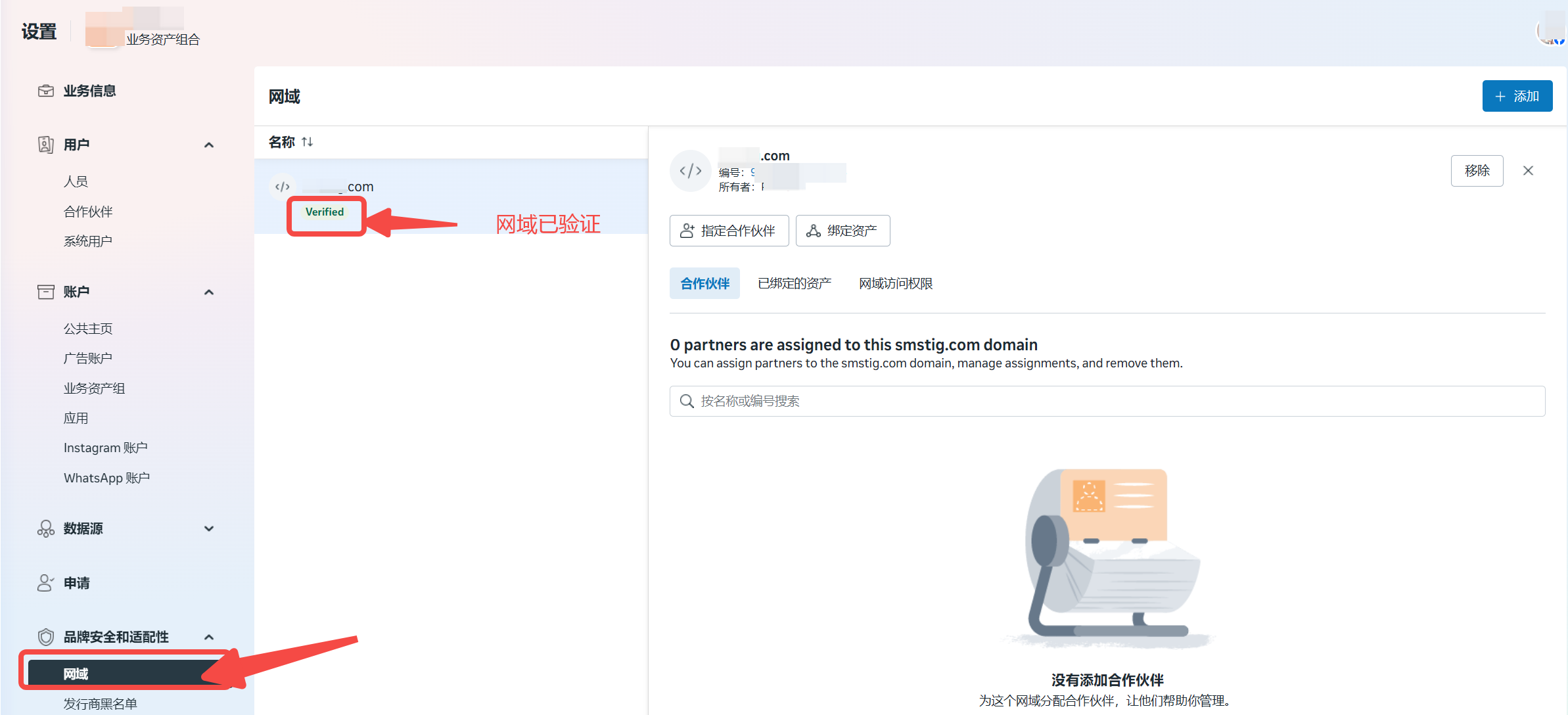
Task: Click the 数据源 data sources icon
Action: point(45,528)
